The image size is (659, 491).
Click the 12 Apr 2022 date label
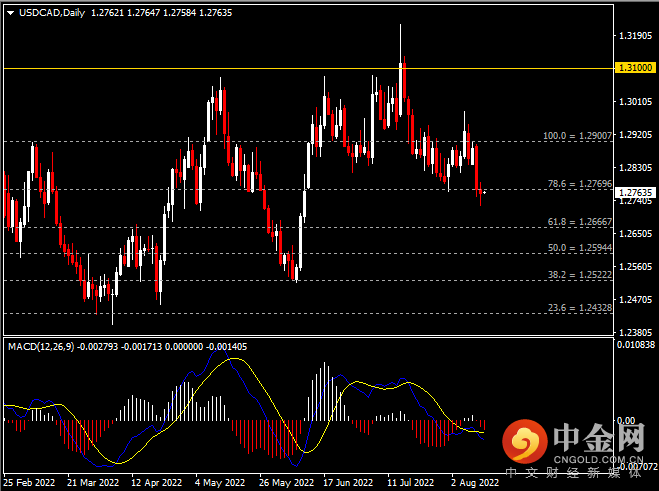coord(156,482)
